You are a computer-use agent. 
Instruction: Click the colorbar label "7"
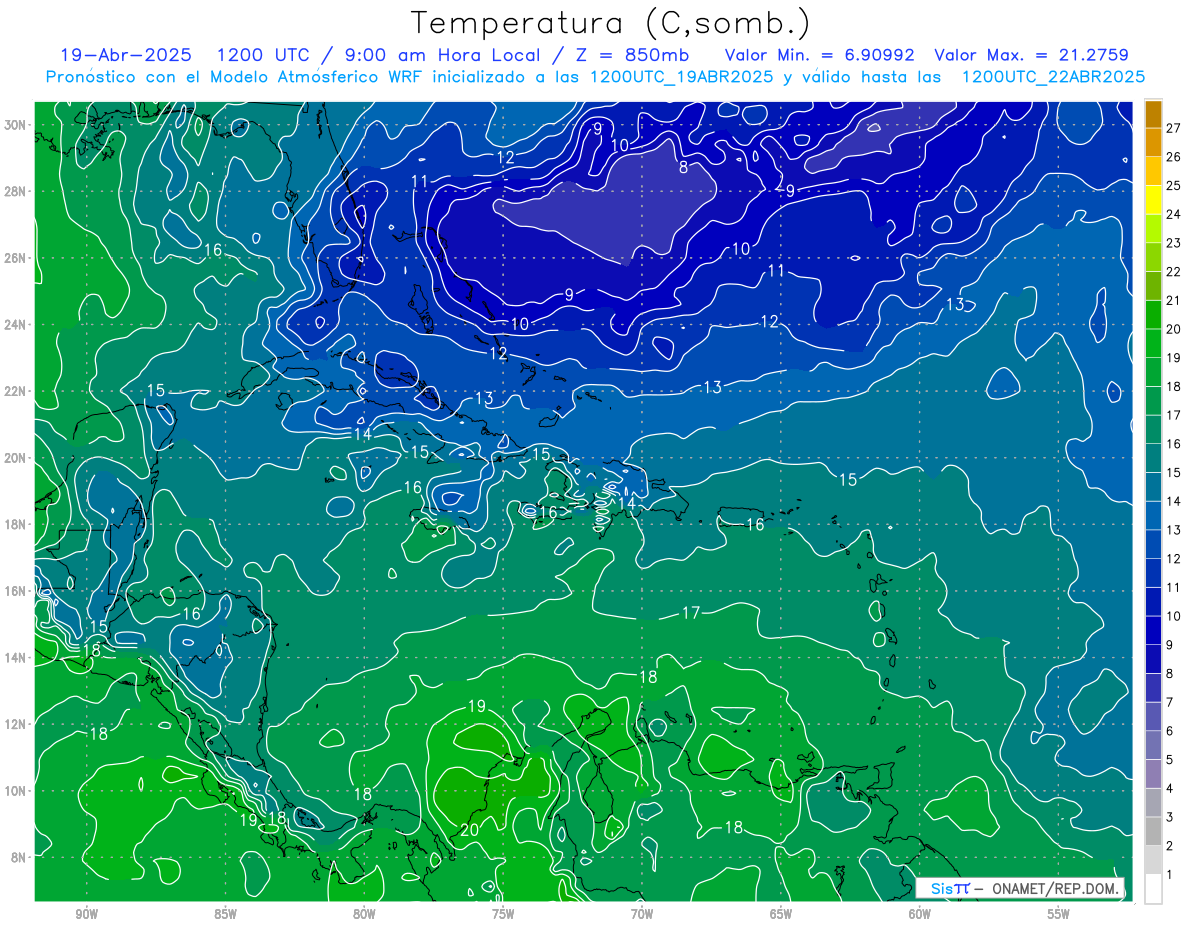[x=1170, y=702]
